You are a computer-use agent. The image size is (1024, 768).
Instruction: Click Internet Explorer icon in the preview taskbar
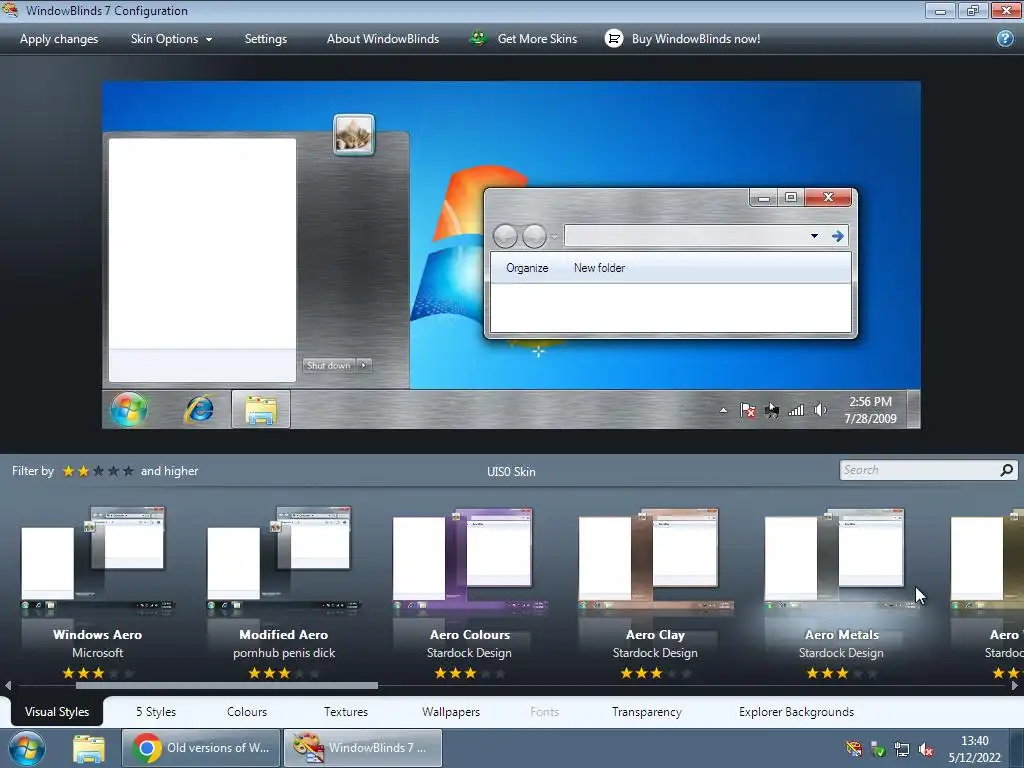point(199,409)
